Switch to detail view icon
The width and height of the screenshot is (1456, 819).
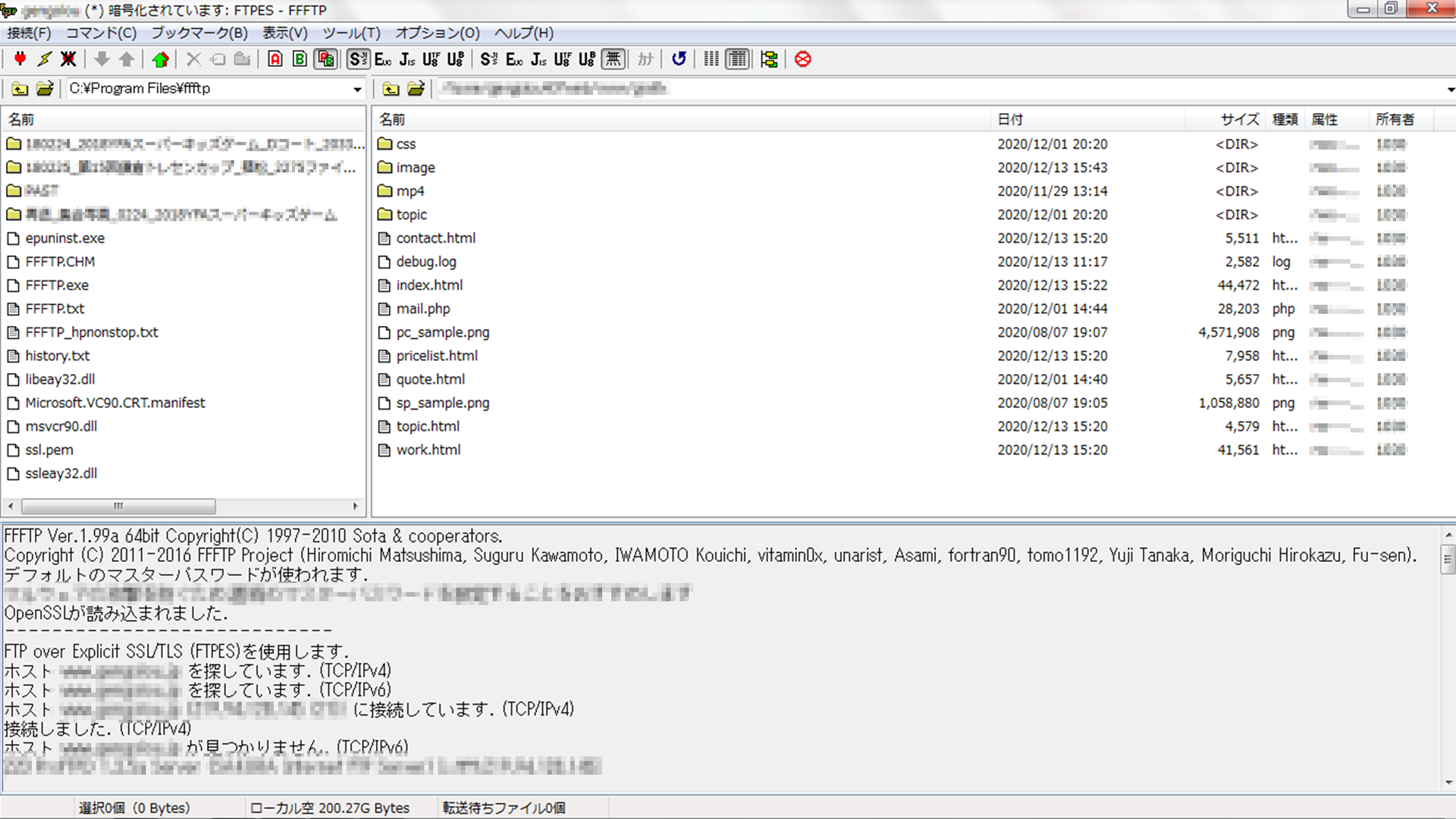point(737,59)
